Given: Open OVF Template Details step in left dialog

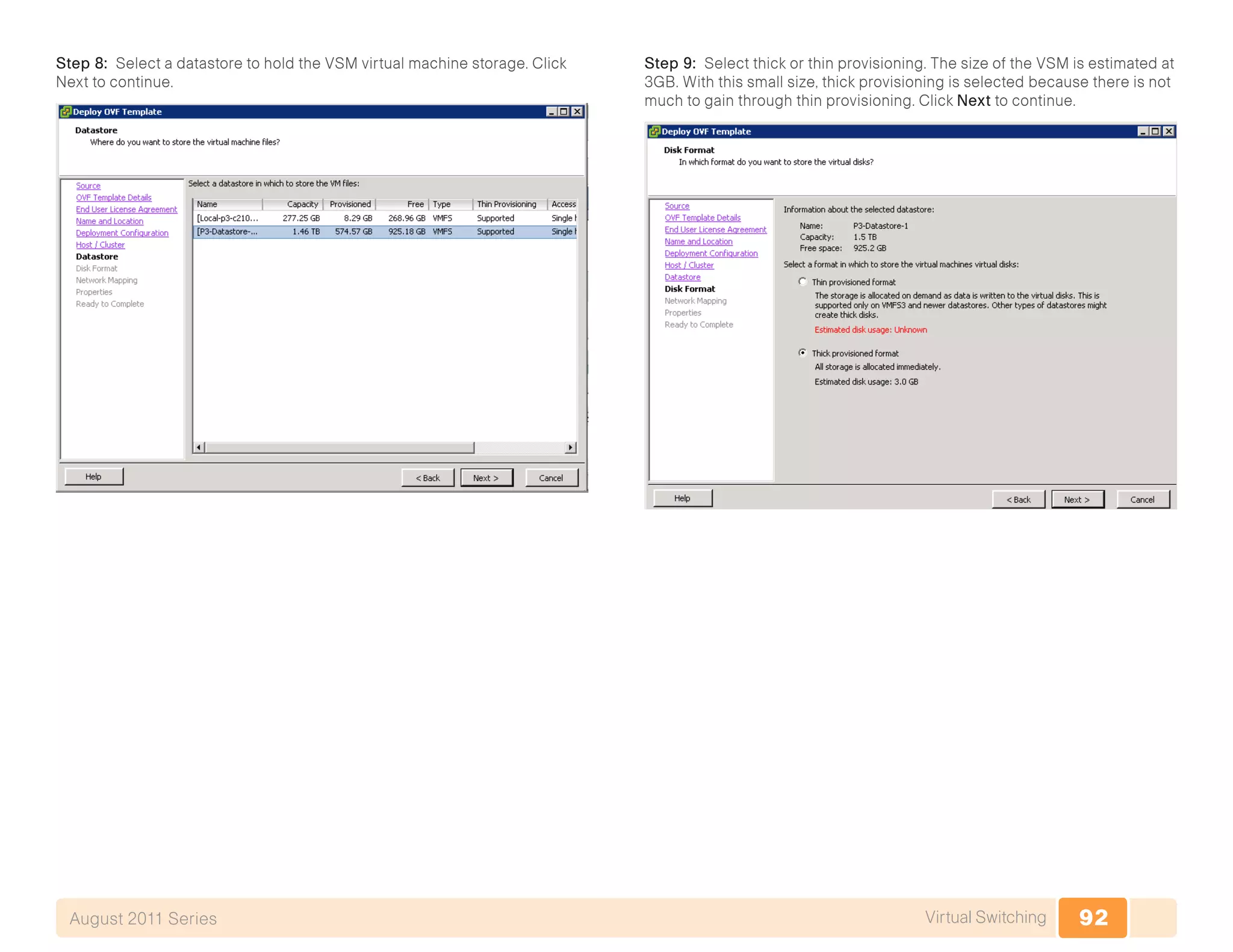Looking at the screenshot, I should [113, 197].
